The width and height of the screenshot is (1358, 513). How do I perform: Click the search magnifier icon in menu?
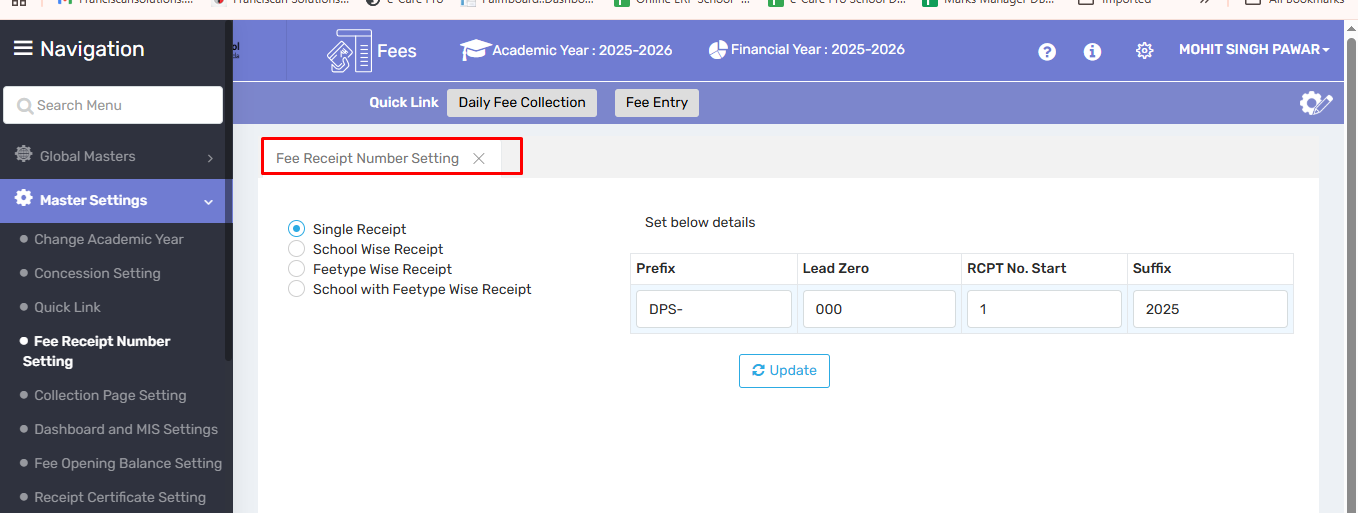[25, 106]
